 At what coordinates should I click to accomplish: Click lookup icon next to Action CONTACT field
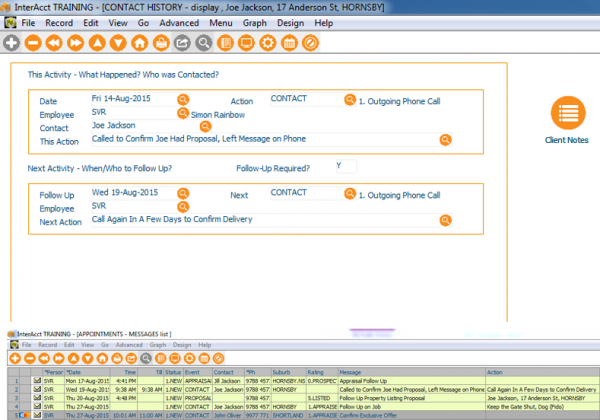point(350,99)
